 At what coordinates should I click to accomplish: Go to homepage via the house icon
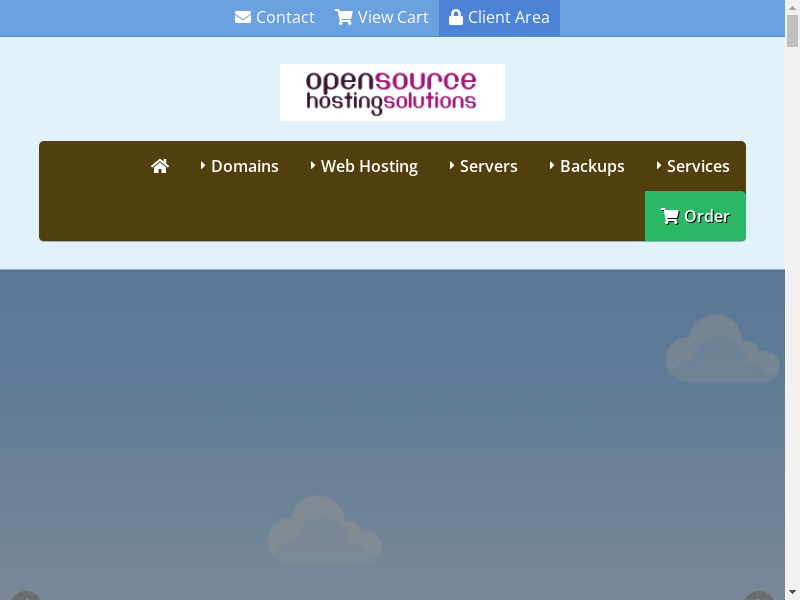point(160,166)
